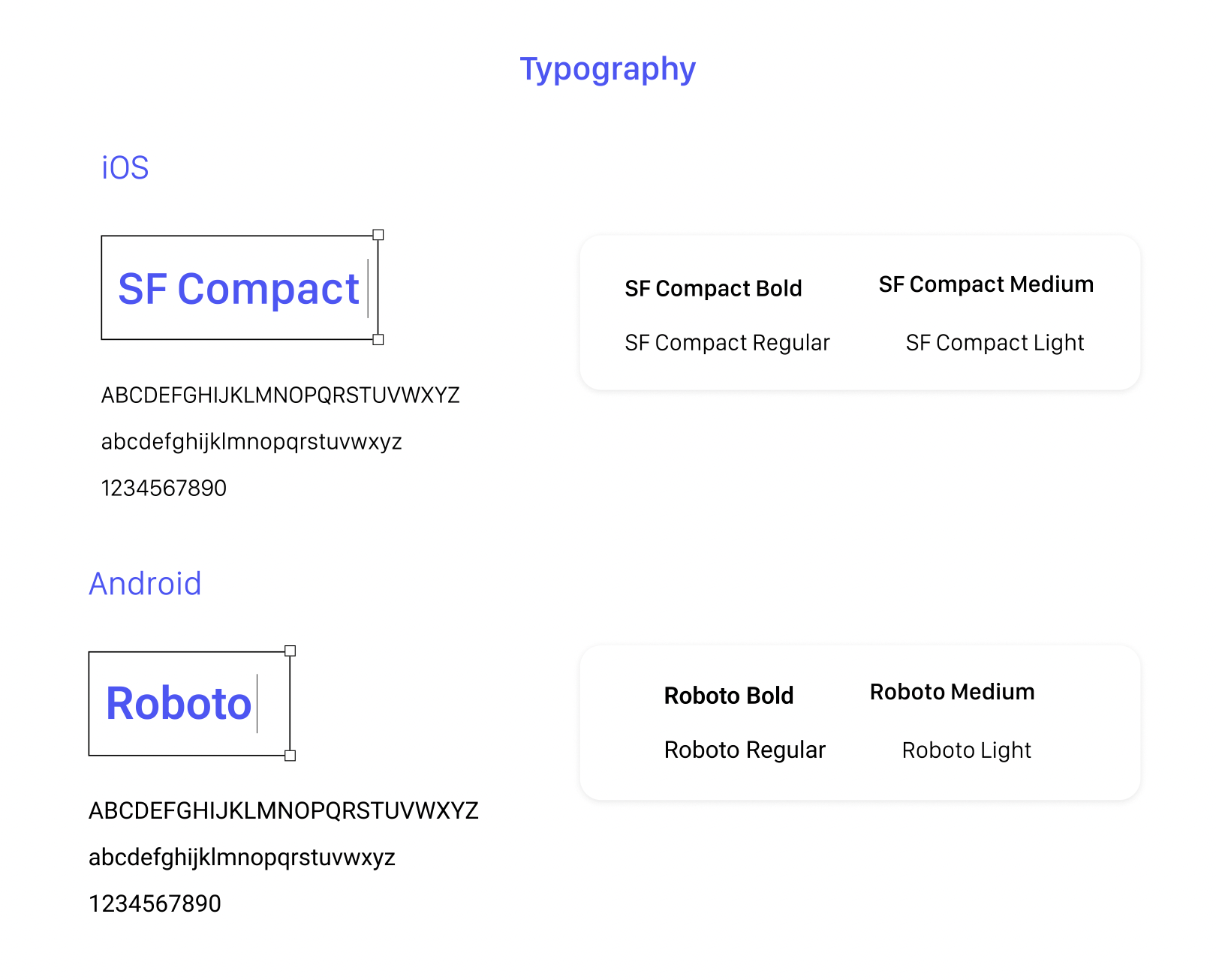This screenshot has height=980, width=1216.
Task: Pick the SF Compact Light label
Action: [x=995, y=343]
